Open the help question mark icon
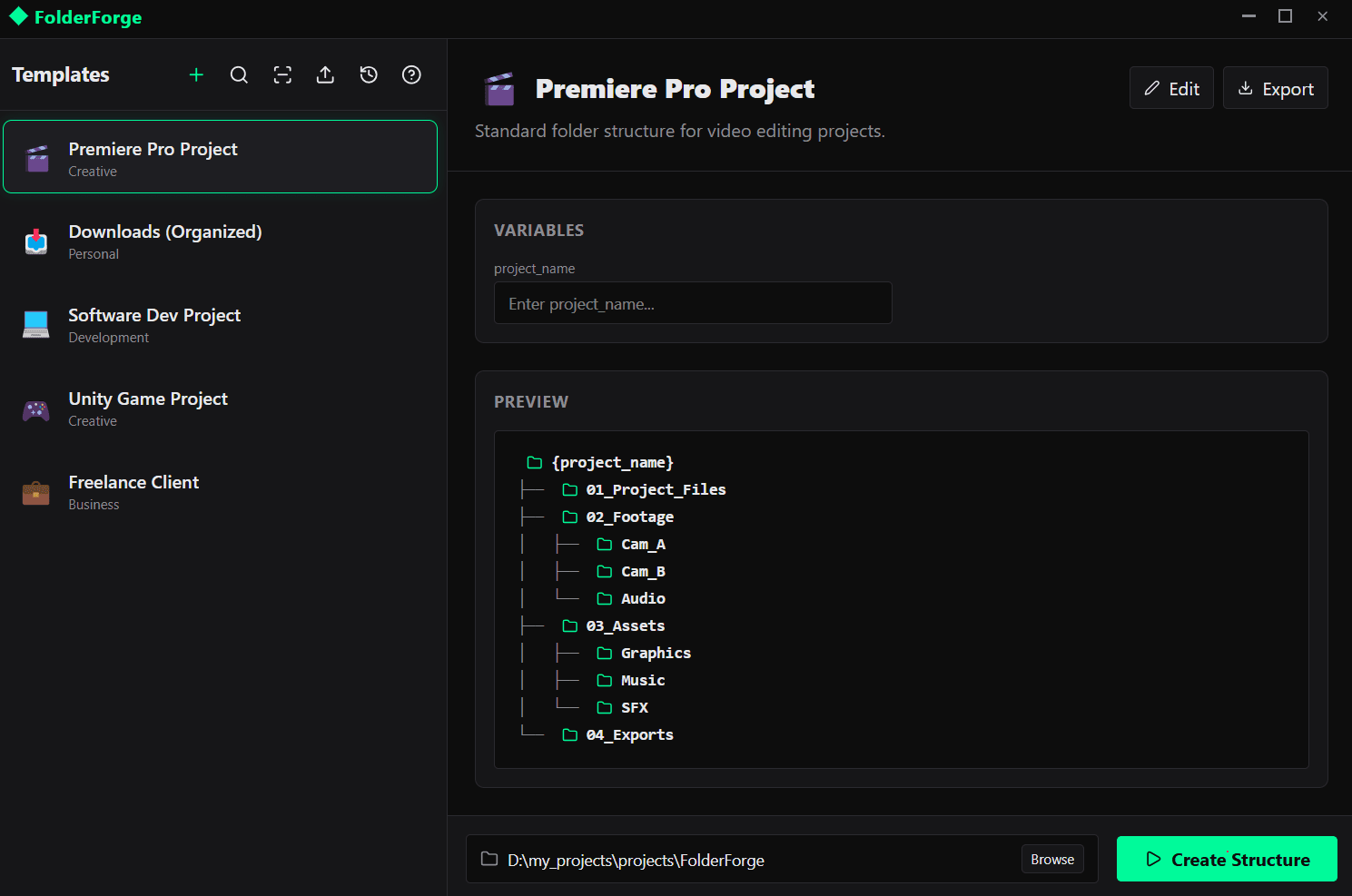 click(411, 75)
